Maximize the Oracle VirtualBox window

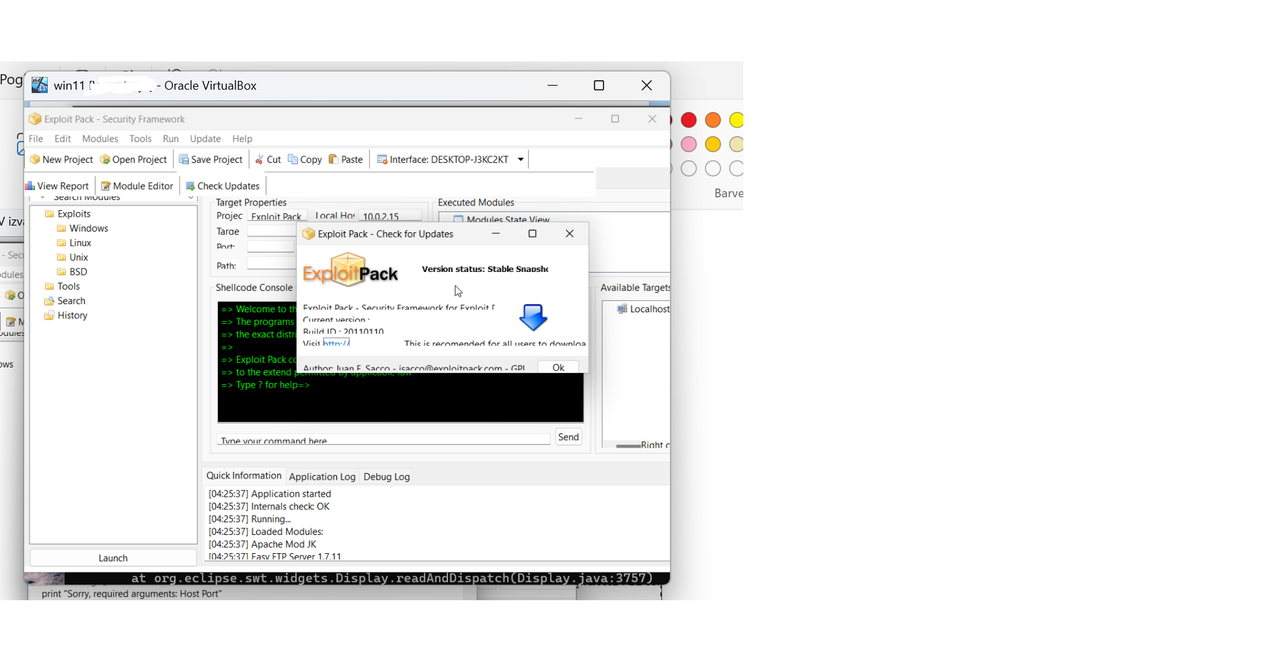coord(599,86)
